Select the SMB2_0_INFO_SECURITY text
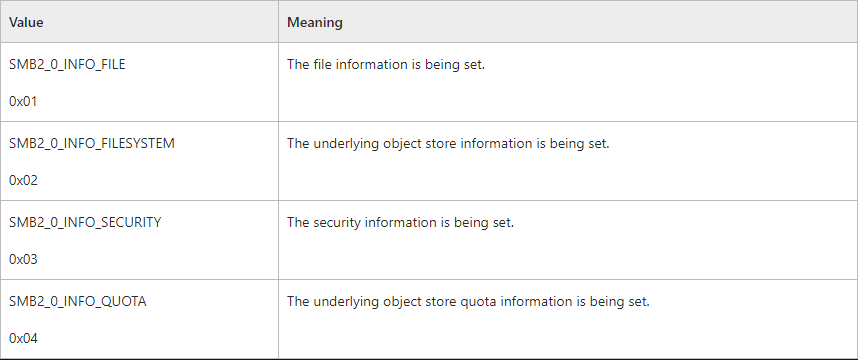858x360 pixels. tap(85, 223)
